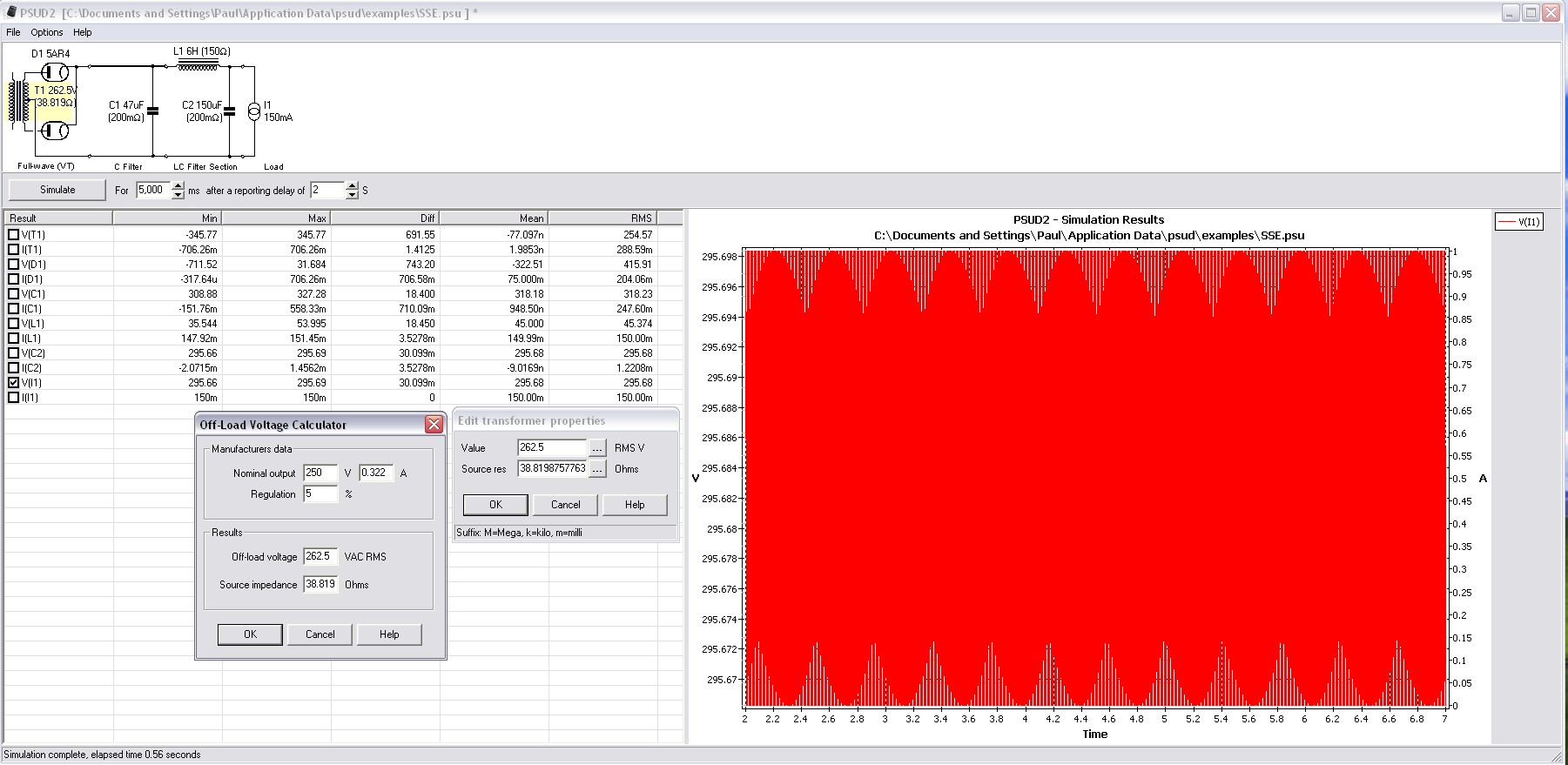Select the I1 150mA current load symbol
The width and height of the screenshot is (1568, 765).
[254, 111]
